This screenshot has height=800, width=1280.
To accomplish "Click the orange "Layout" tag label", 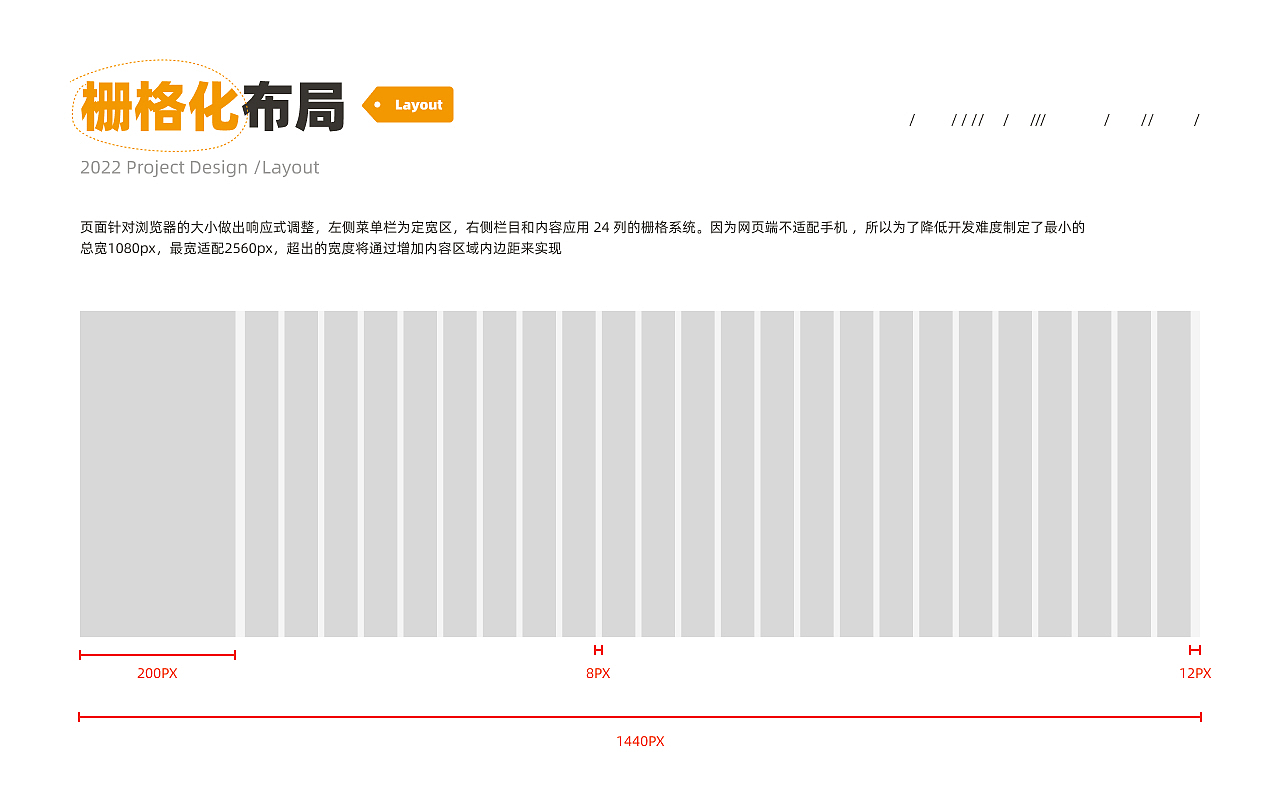I will (x=408, y=105).
